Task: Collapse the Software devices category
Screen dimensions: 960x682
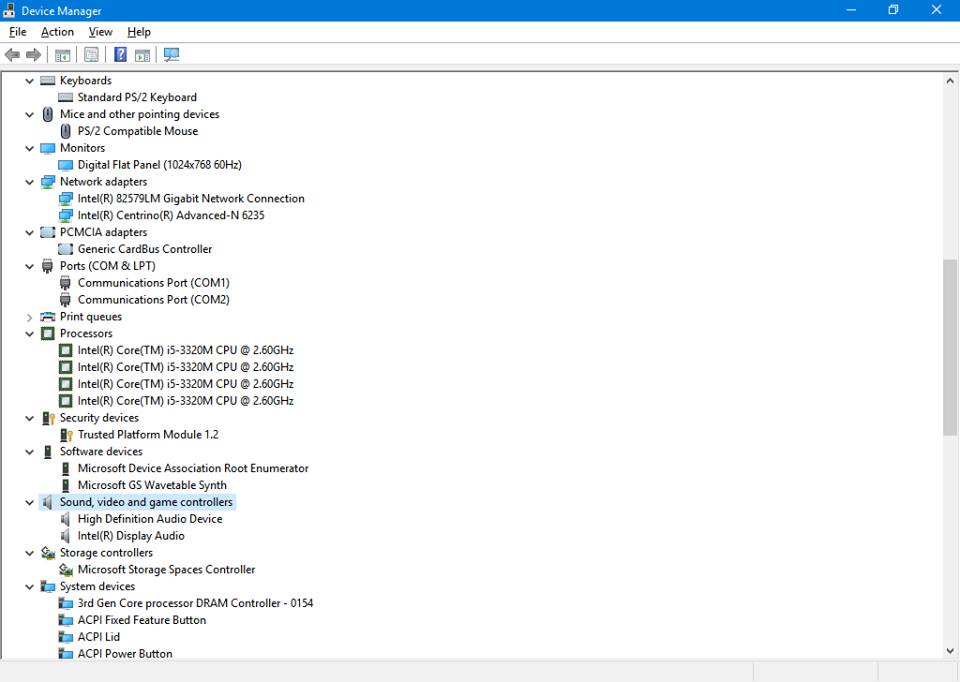Action: tap(29, 452)
